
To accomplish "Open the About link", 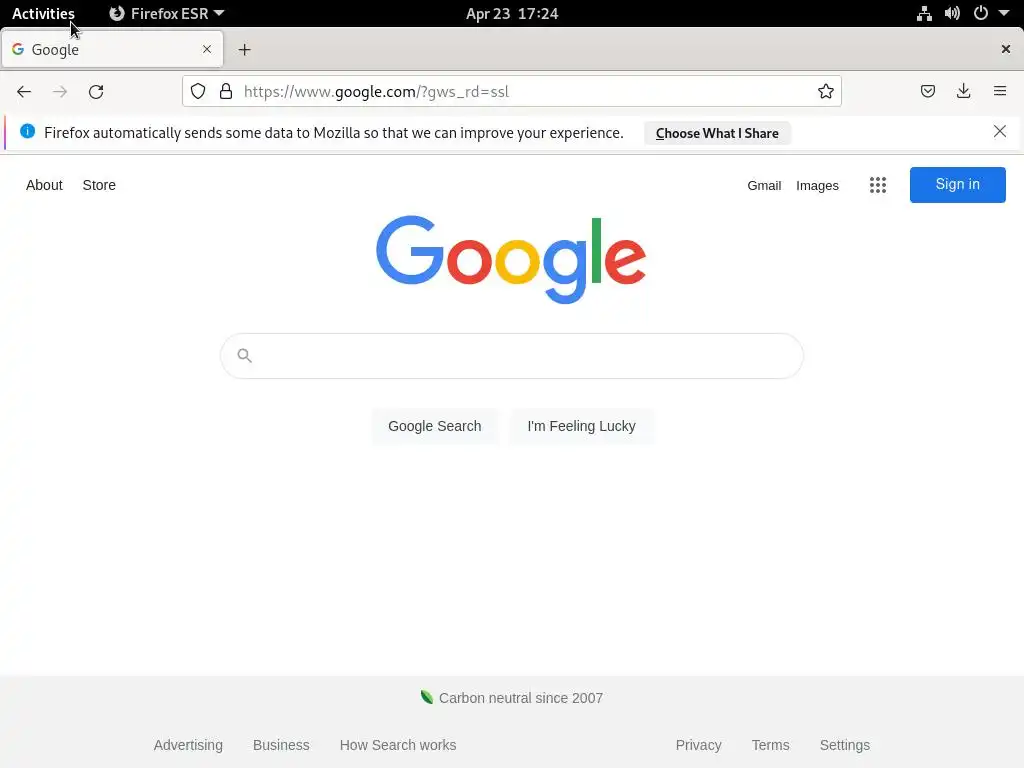I will (44, 185).
